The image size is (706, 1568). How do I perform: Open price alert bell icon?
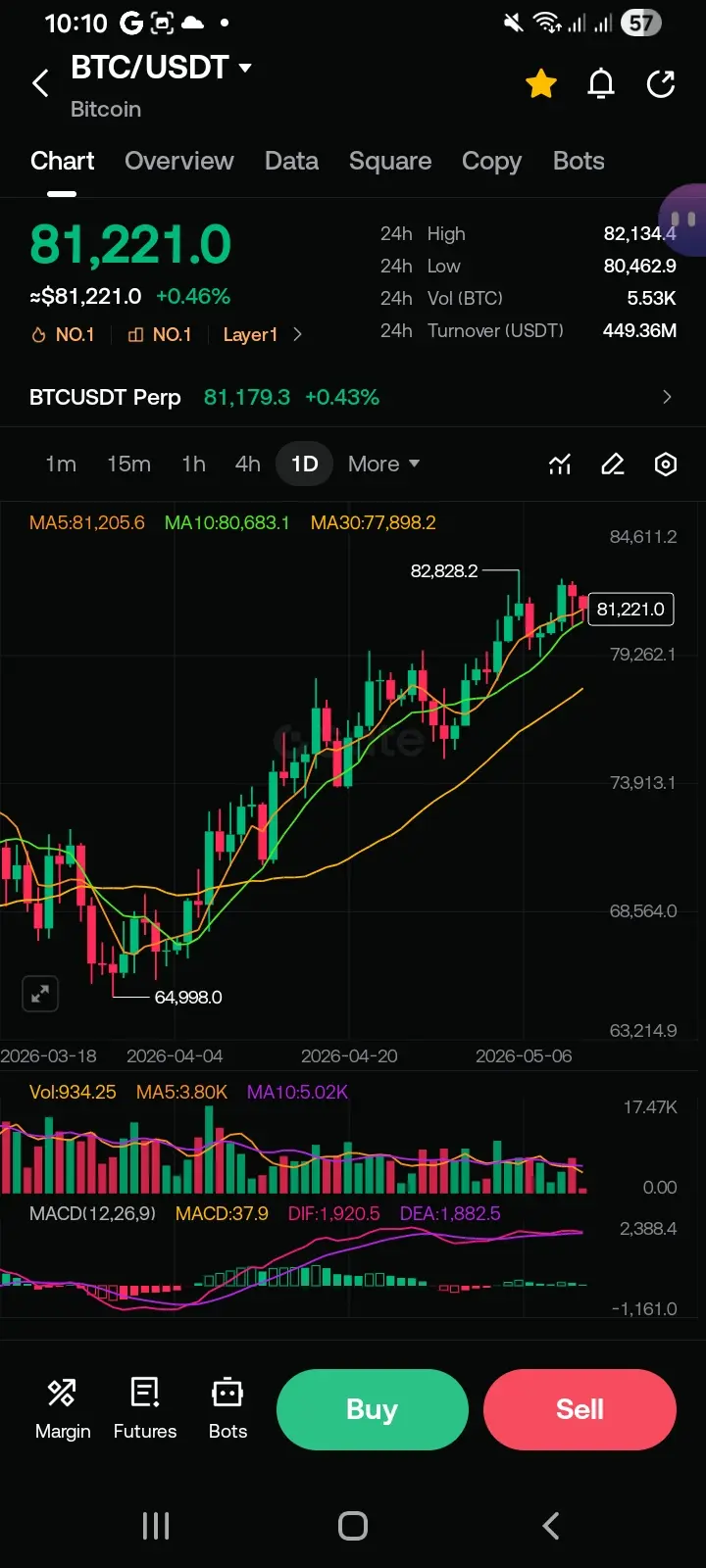click(601, 84)
